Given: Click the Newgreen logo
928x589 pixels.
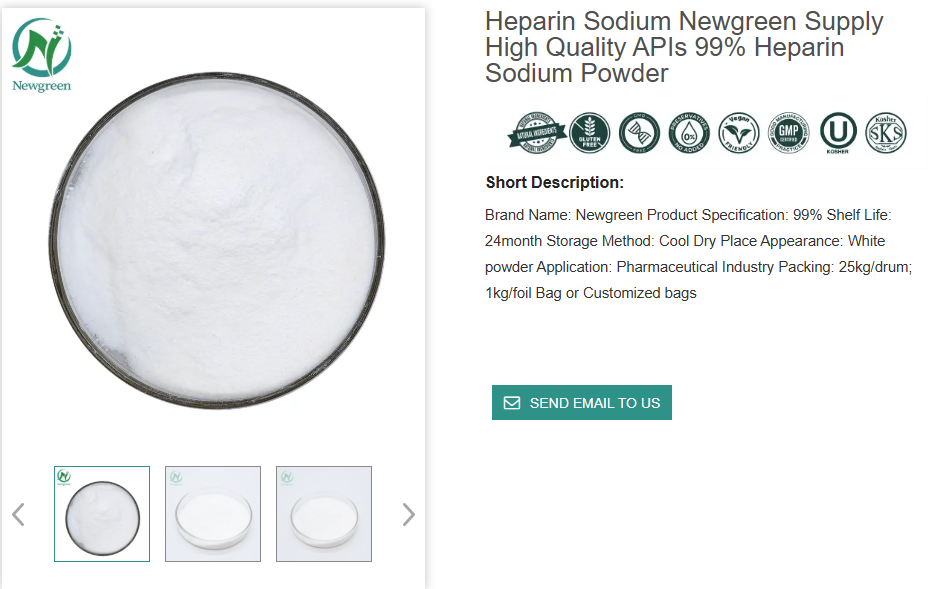Looking at the screenshot, I should point(42,55).
